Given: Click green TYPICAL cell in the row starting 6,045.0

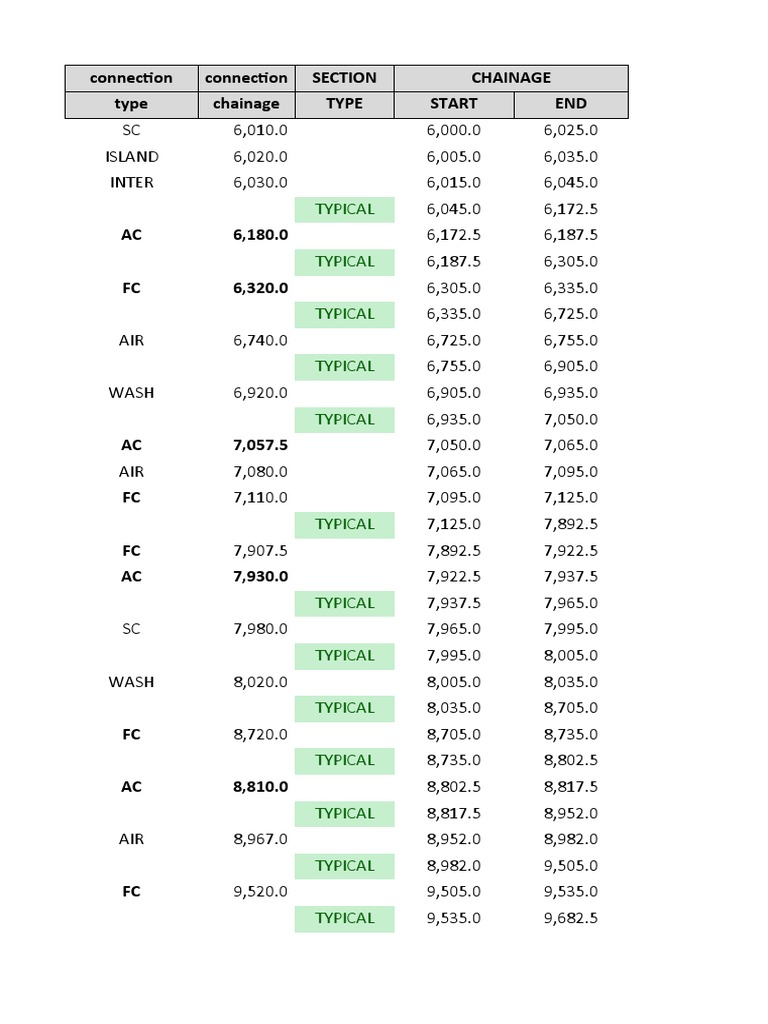Looking at the screenshot, I should click(344, 209).
